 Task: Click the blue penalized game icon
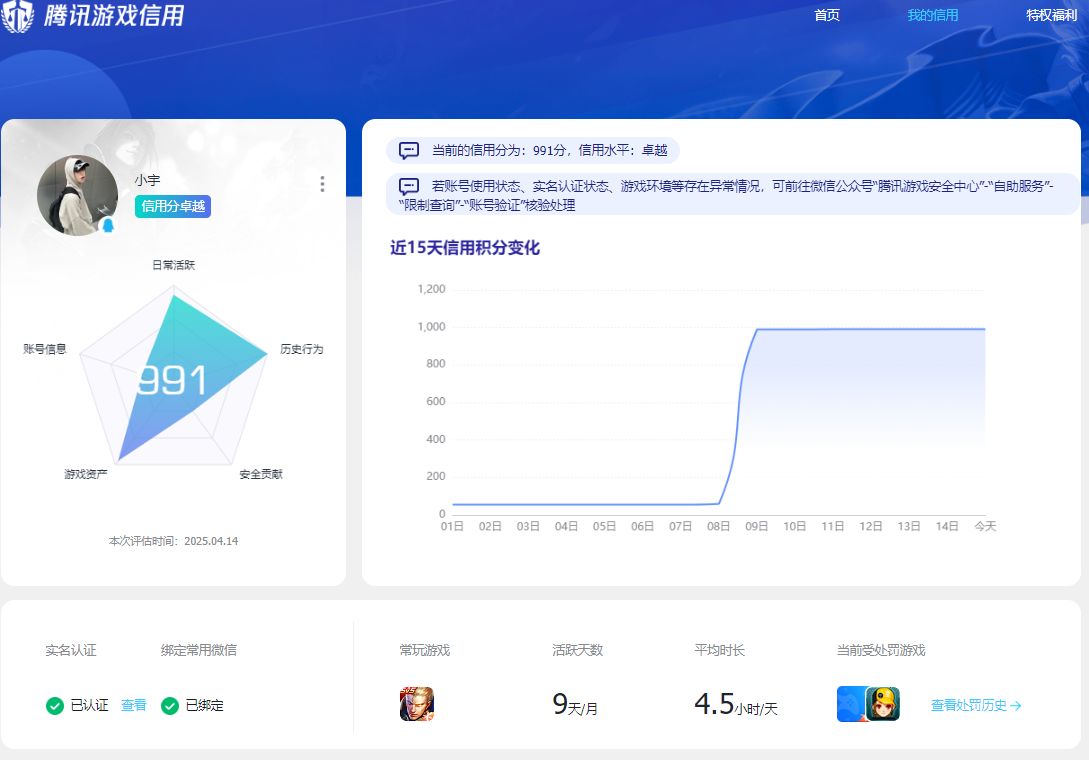851,704
